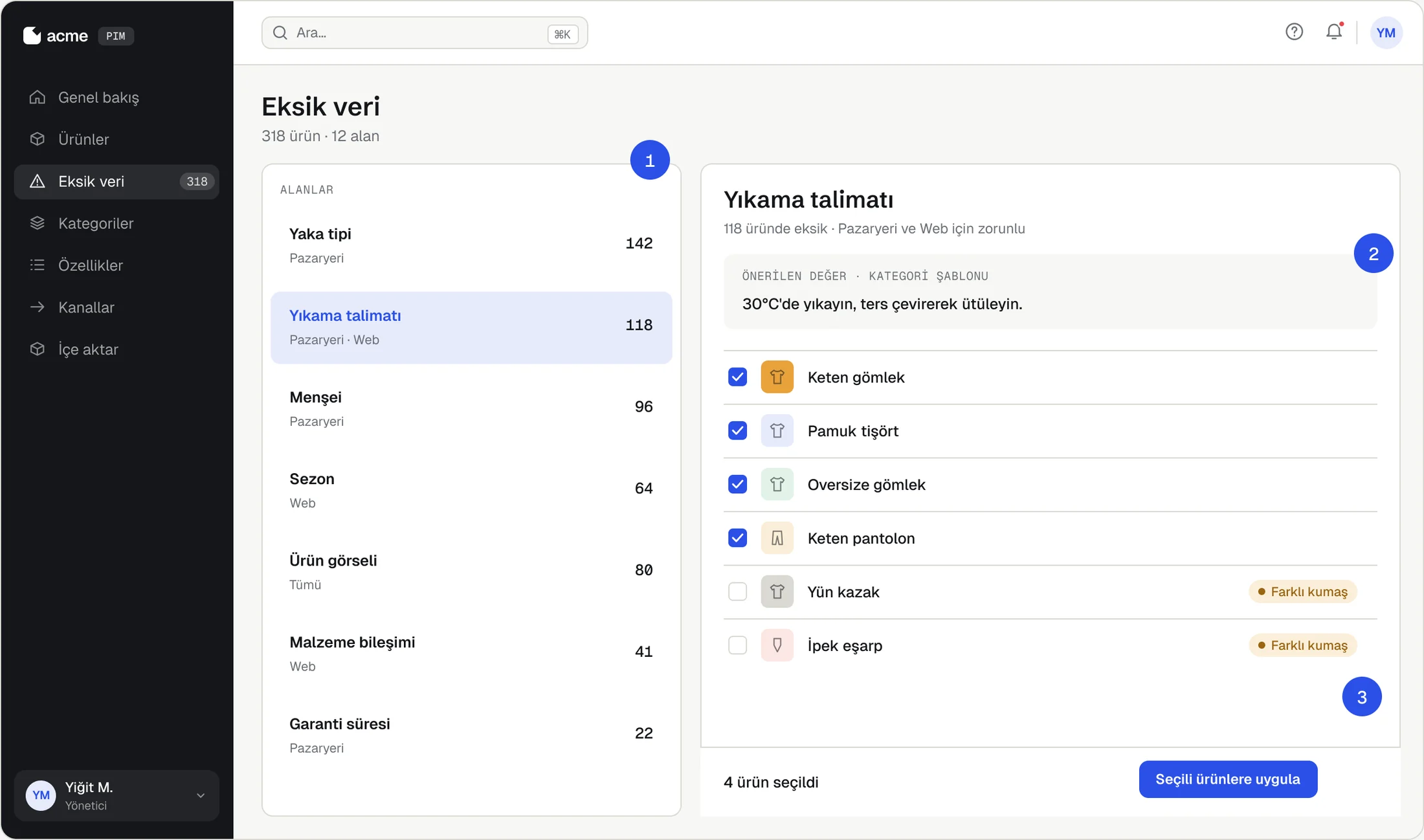Click the ⌘K shortcut badge

(562, 34)
